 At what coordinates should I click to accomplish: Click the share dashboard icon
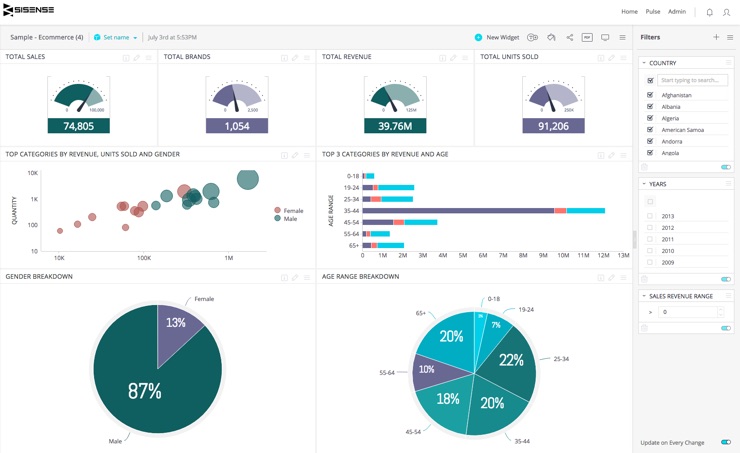coord(570,37)
